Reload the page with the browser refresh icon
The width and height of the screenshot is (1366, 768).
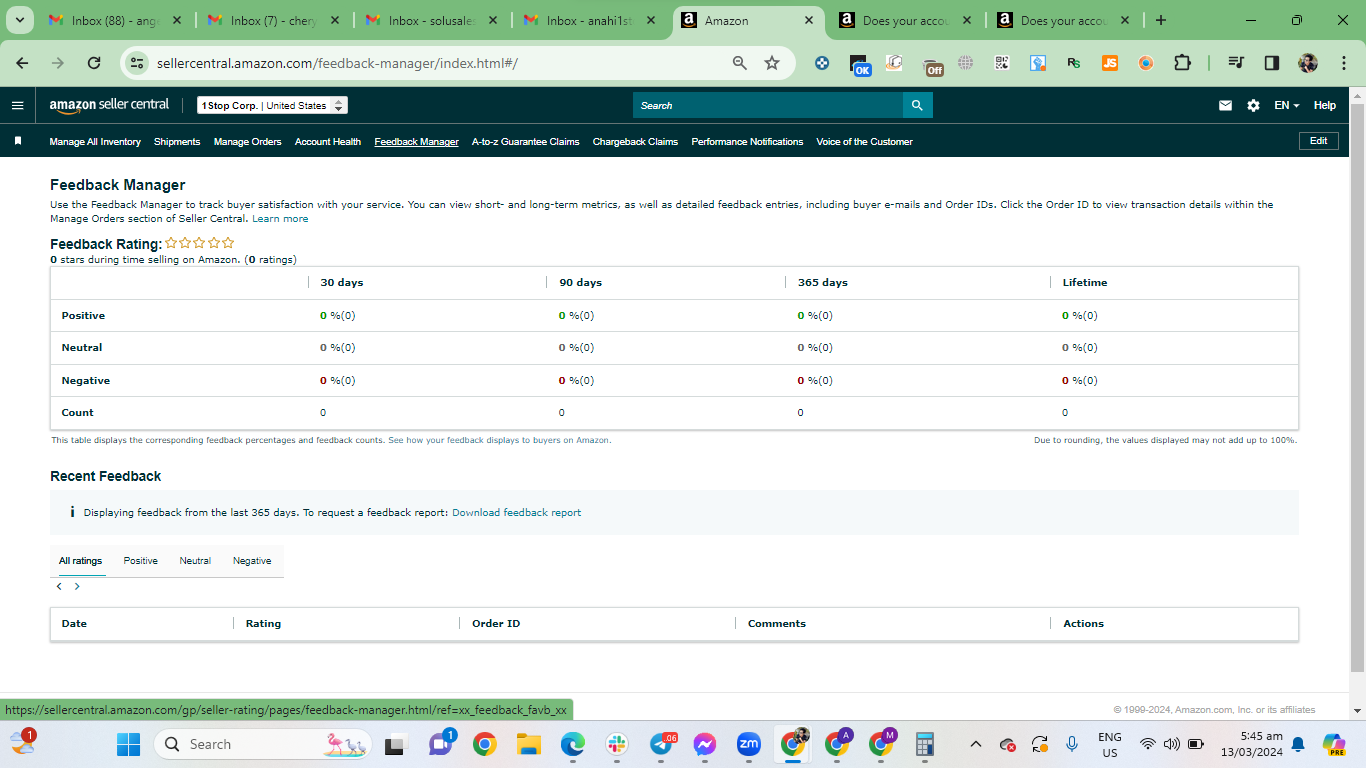(x=94, y=63)
